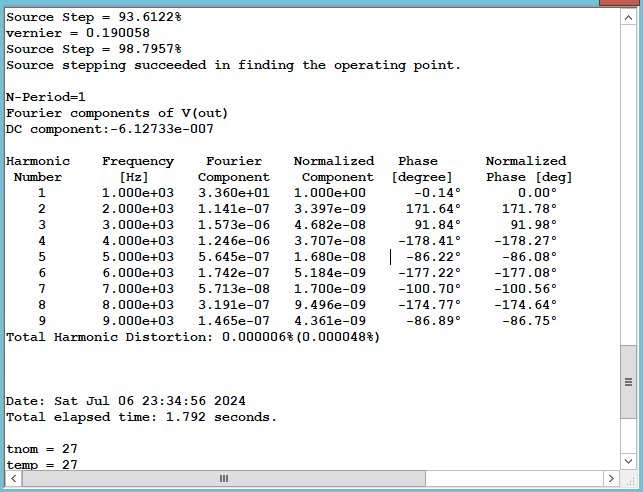The height and width of the screenshot is (492, 643).
Task: Click normalized phase value -177.08°
Action: tap(526, 273)
